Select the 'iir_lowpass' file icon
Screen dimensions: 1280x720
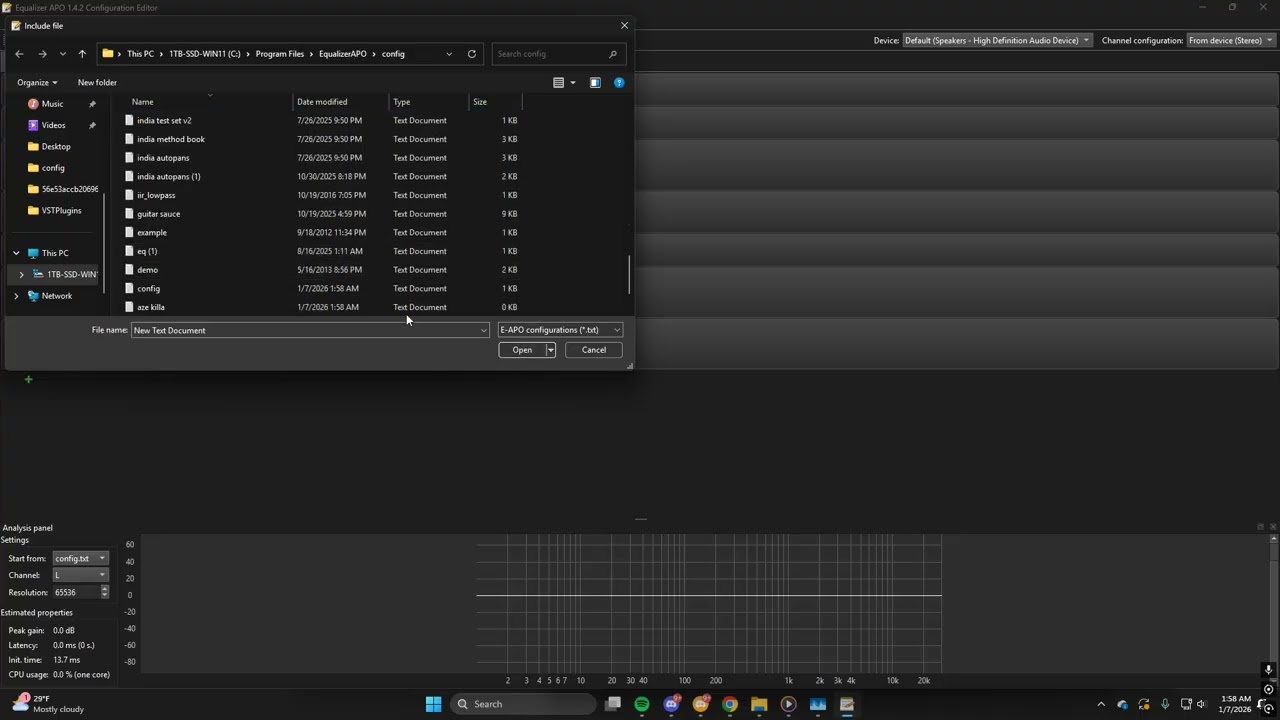(x=129, y=195)
